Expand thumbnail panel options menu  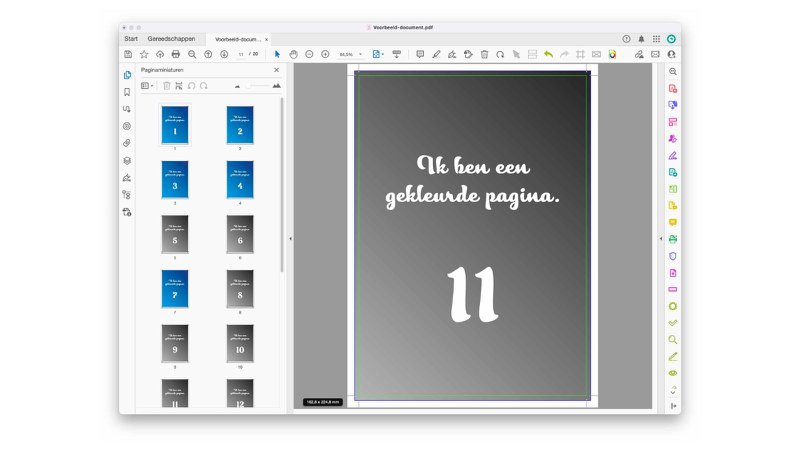pos(147,86)
